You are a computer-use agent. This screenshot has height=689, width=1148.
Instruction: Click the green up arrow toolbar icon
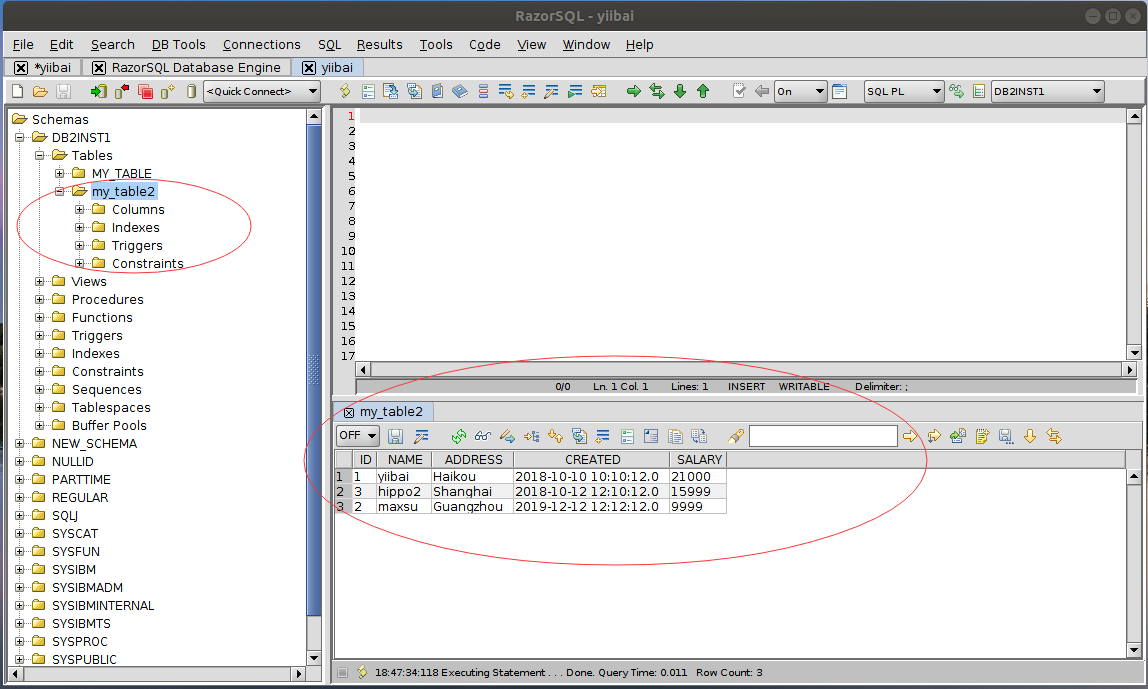703,91
